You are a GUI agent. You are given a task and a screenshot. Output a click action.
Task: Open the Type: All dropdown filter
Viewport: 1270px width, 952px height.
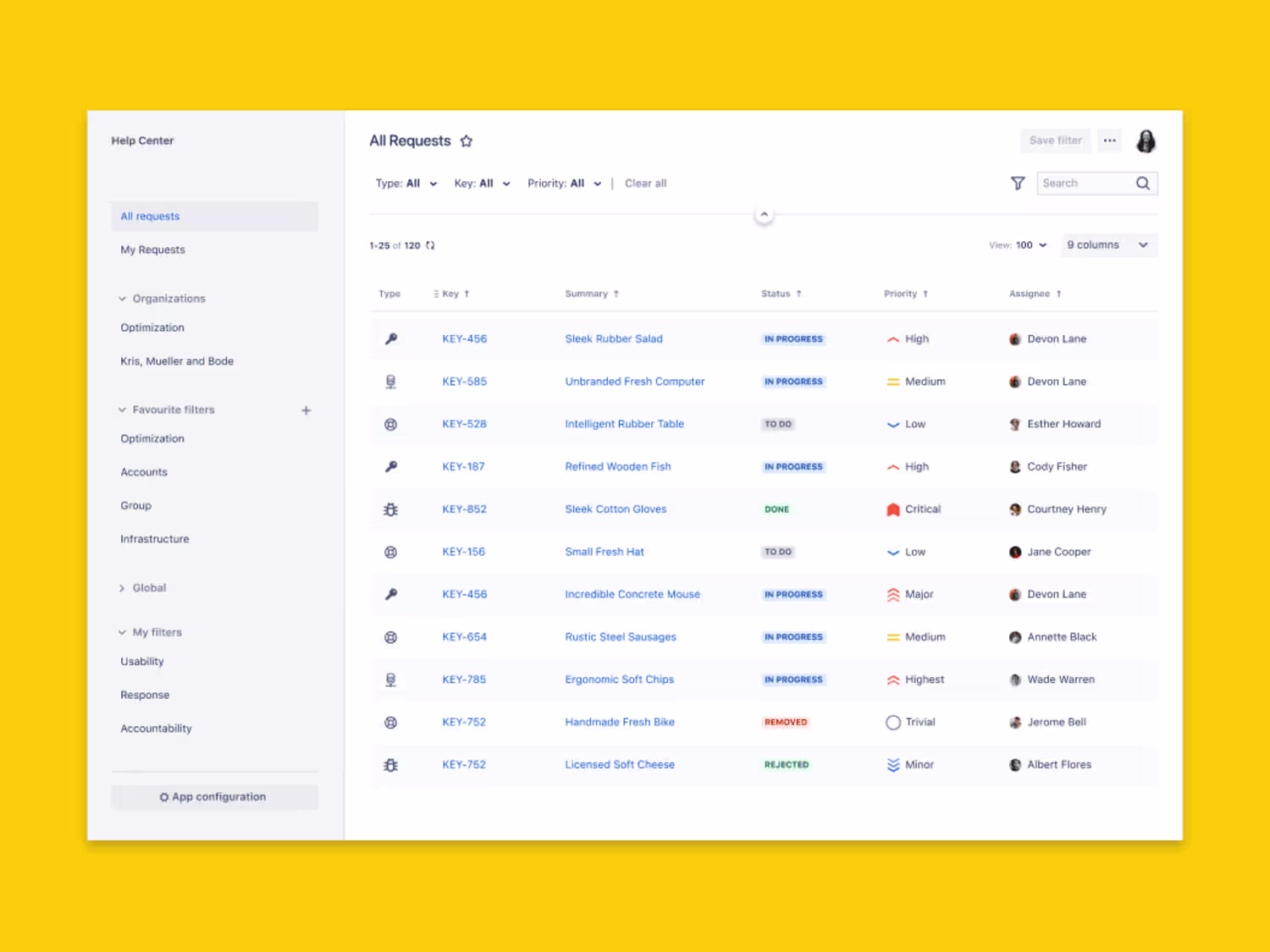(406, 184)
